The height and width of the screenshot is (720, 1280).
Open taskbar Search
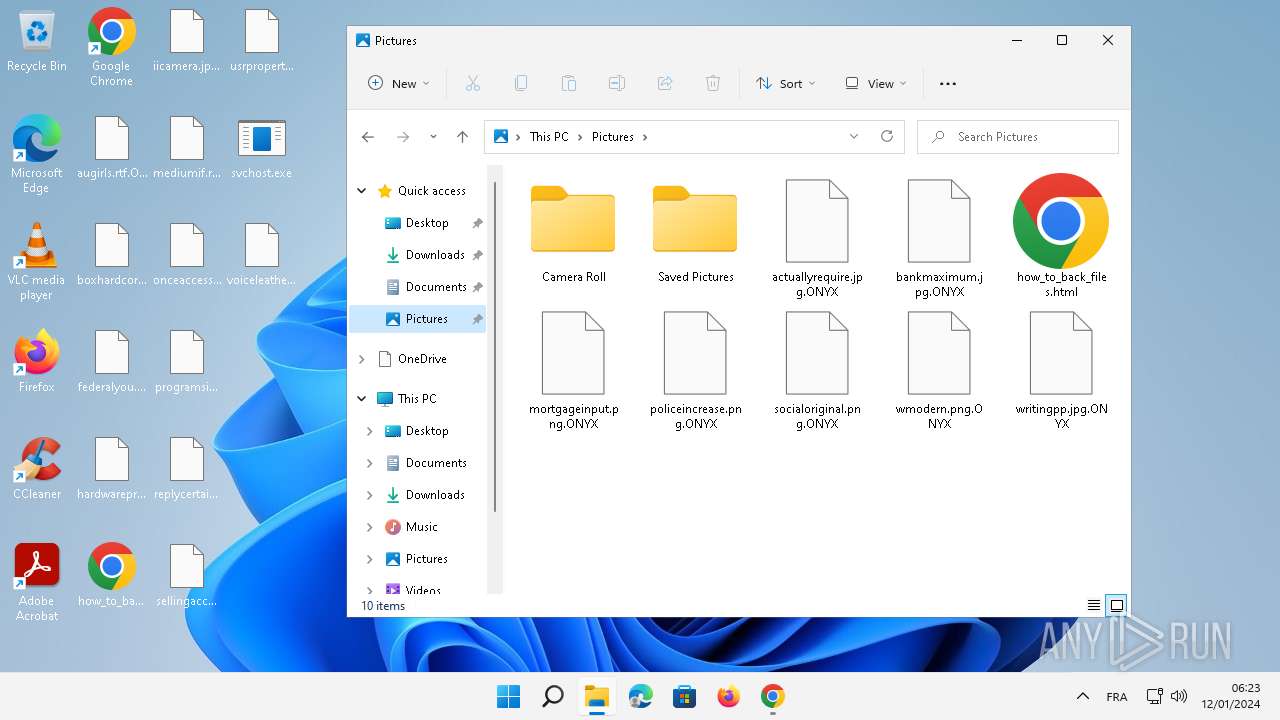(x=552, y=696)
